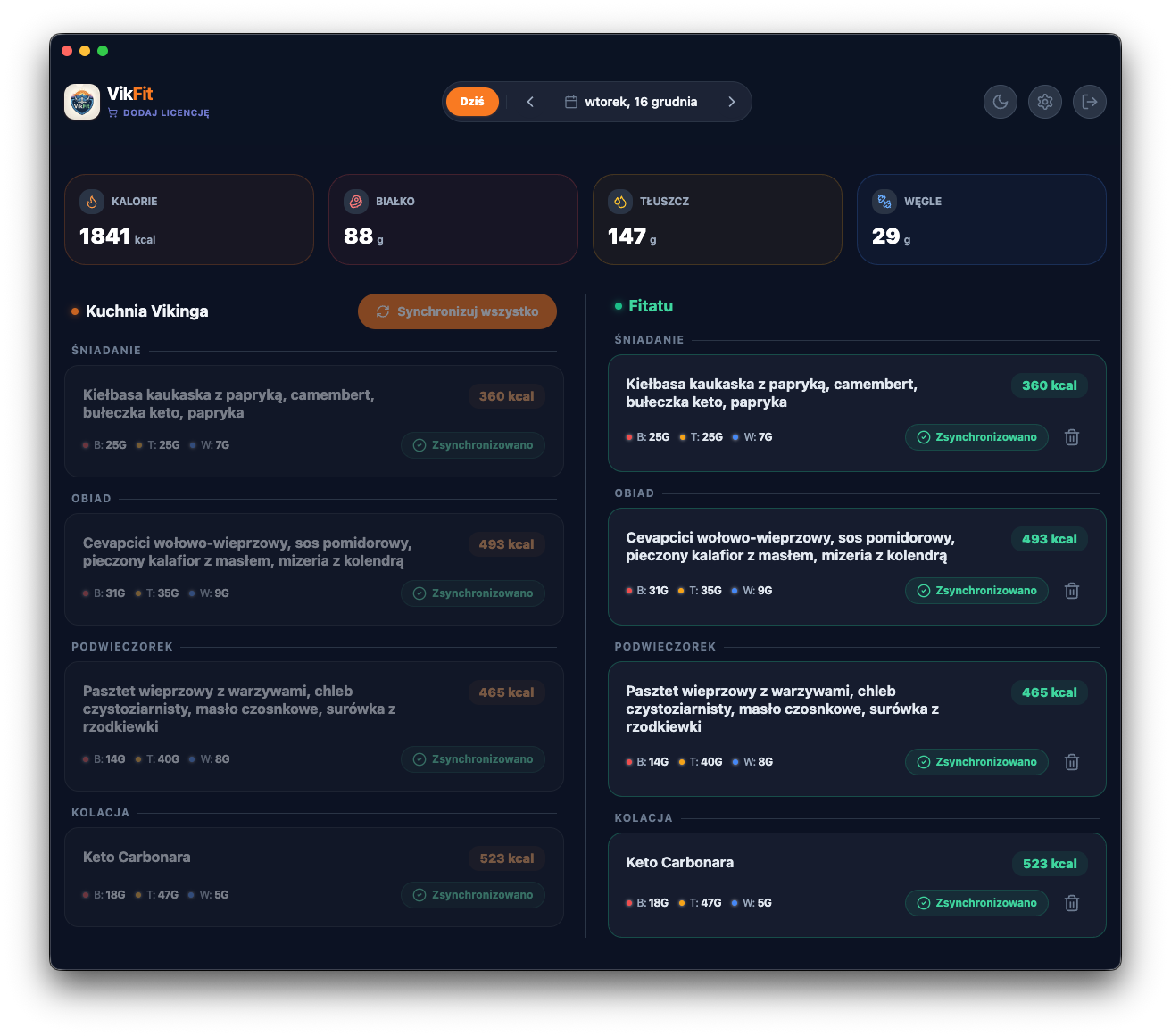The image size is (1171, 1036).
Task: Open settings via the gear icon
Action: [1044, 102]
